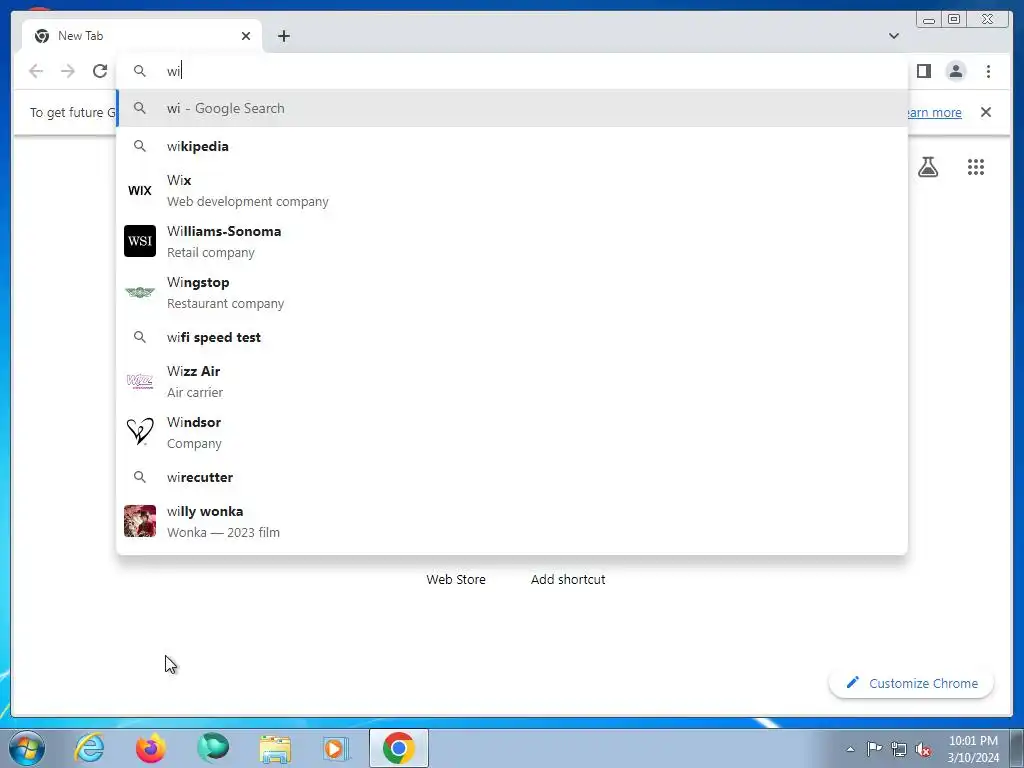This screenshot has width=1024, height=768.
Task: Open the tab search dropdown chevron
Action: coord(894,36)
